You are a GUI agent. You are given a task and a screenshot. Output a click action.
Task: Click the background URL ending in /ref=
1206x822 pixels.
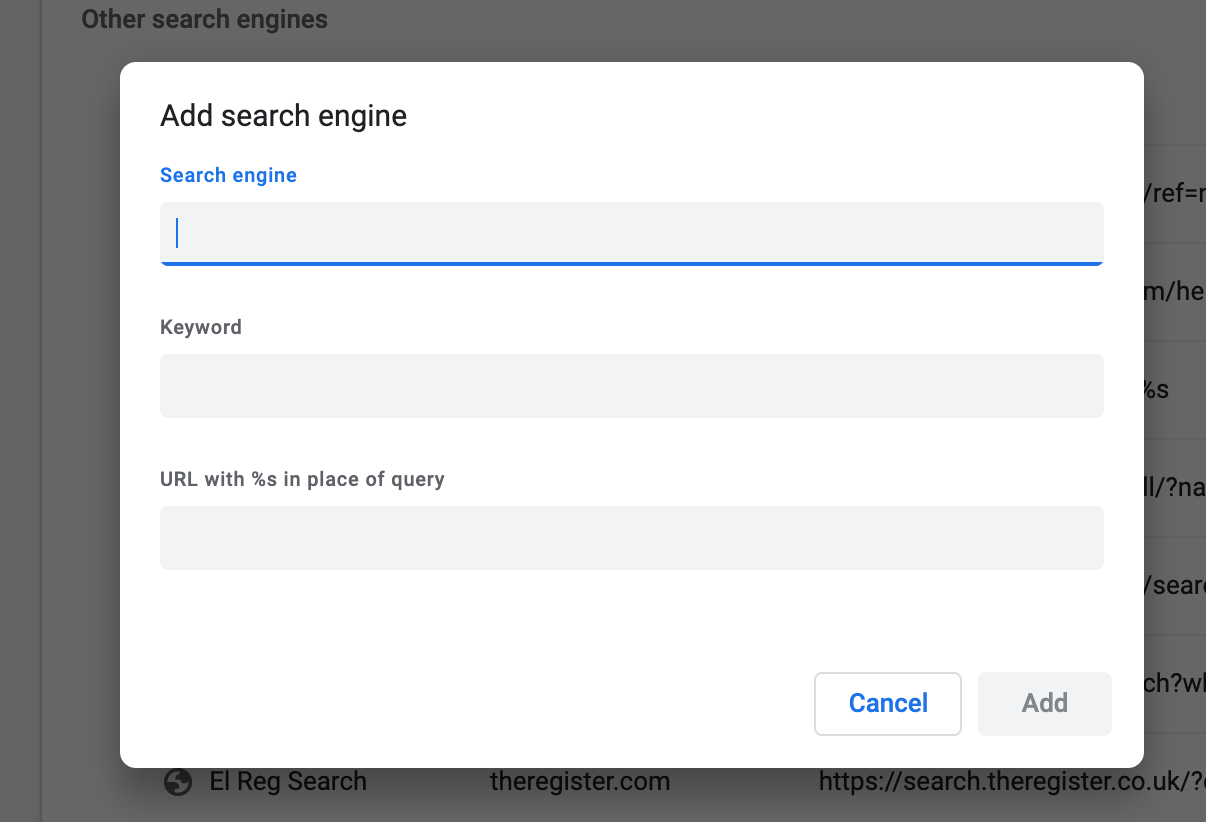tap(1175, 194)
